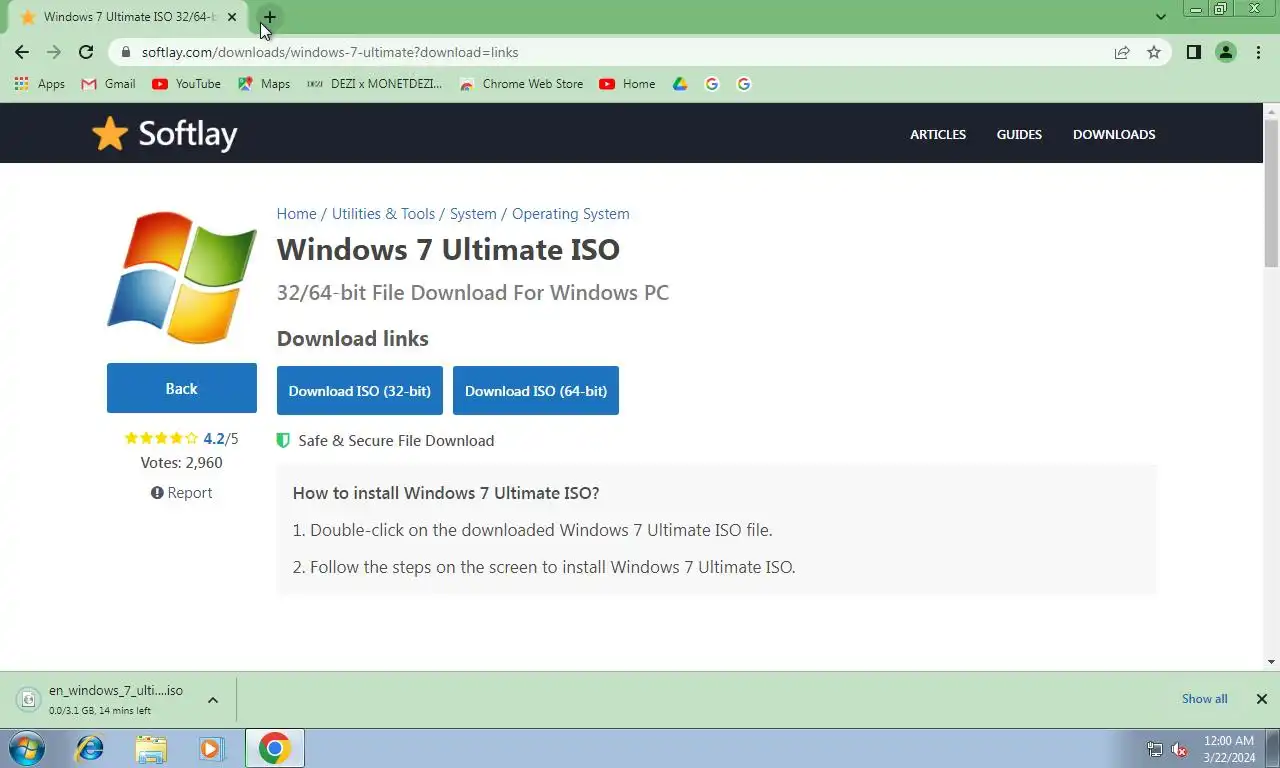Reload the Softlay page
This screenshot has height=768, width=1280.
[86, 52]
